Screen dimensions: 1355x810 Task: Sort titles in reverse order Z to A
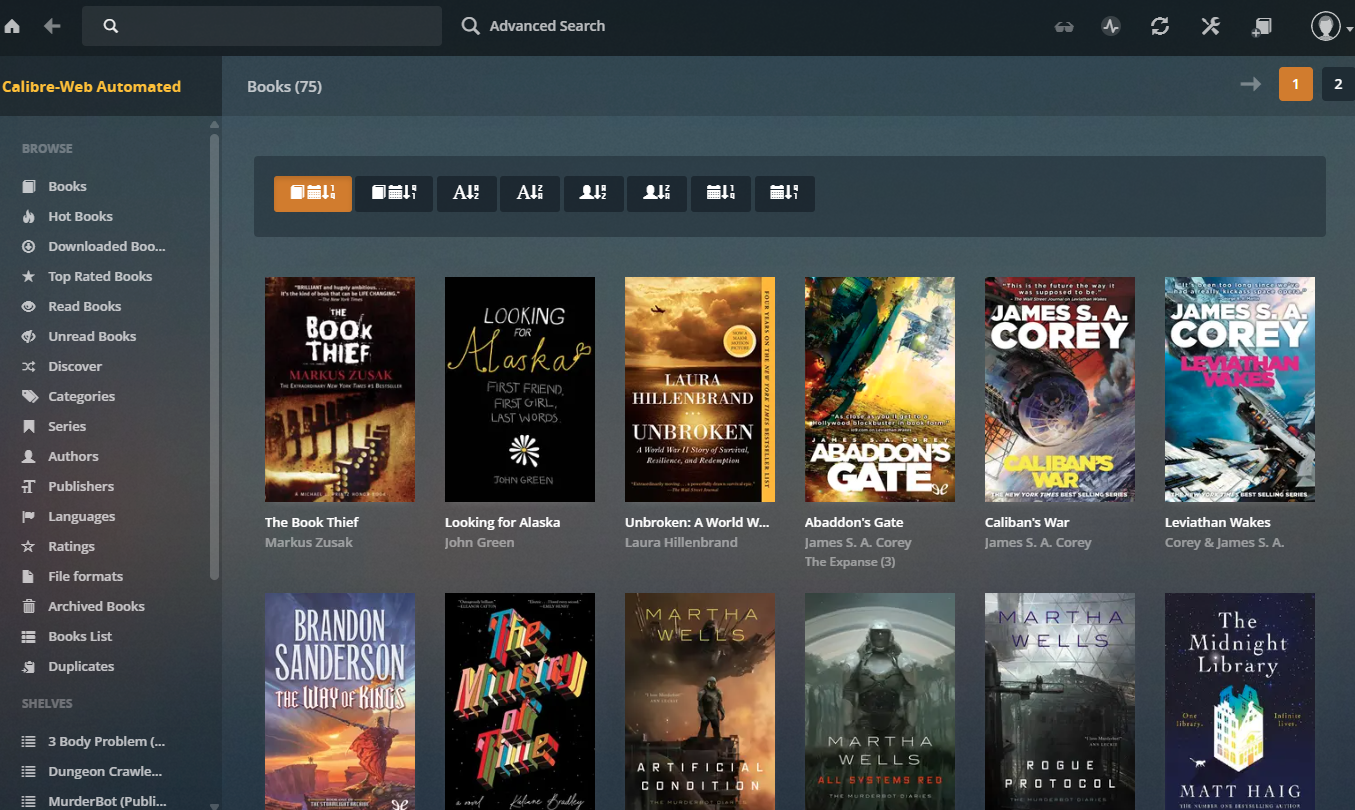[x=530, y=194]
